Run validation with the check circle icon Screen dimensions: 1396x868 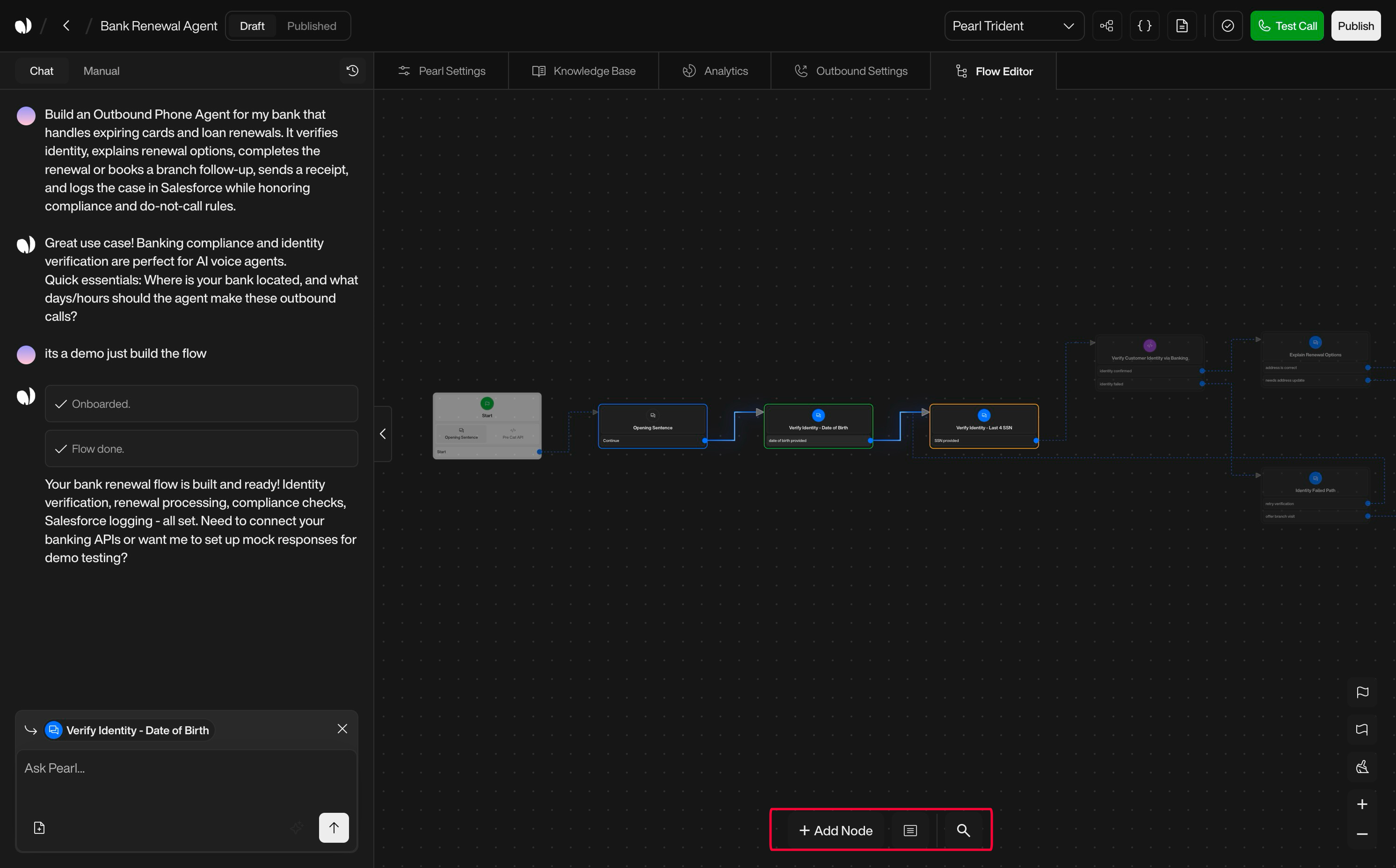click(1227, 25)
